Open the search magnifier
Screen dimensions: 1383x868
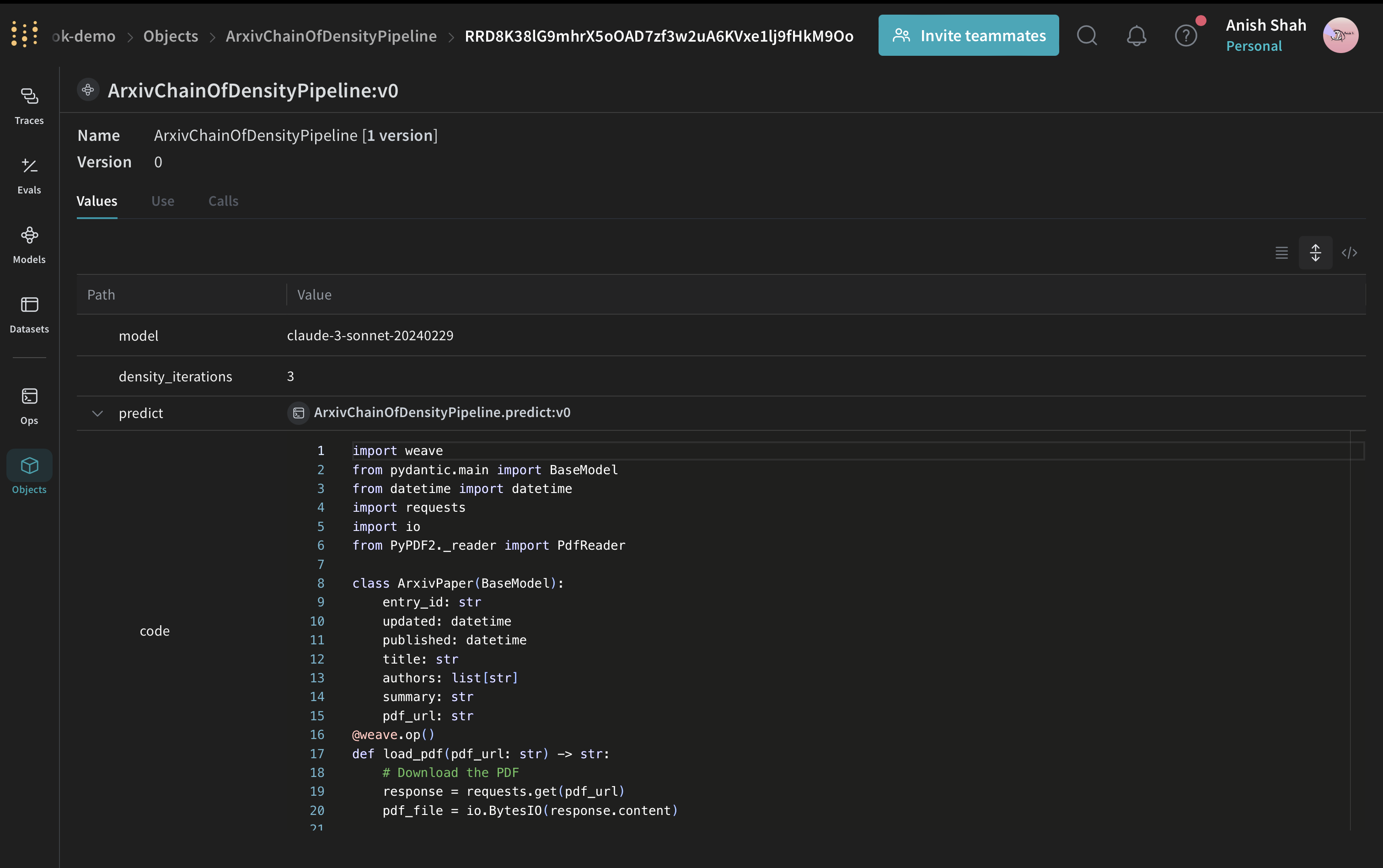pyautogui.click(x=1087, y=35)
